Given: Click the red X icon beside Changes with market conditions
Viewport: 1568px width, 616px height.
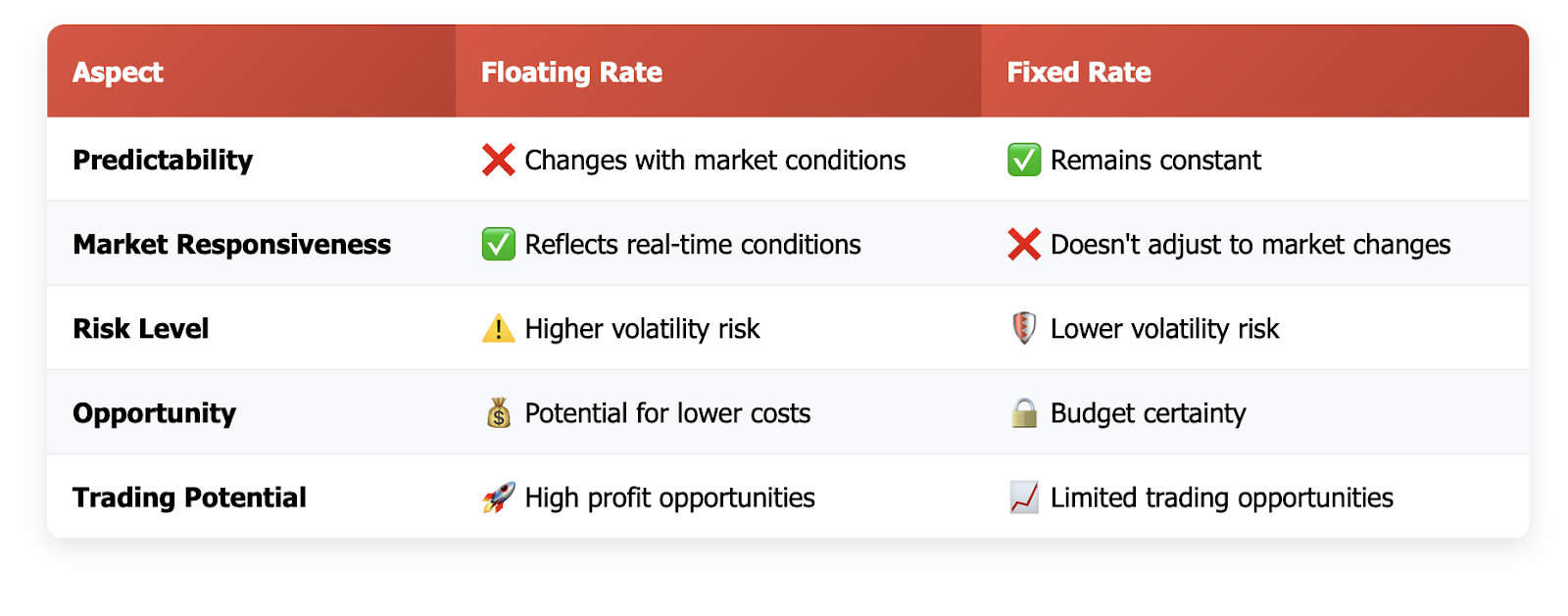Looking at the screenshot, I should [498, 160].
